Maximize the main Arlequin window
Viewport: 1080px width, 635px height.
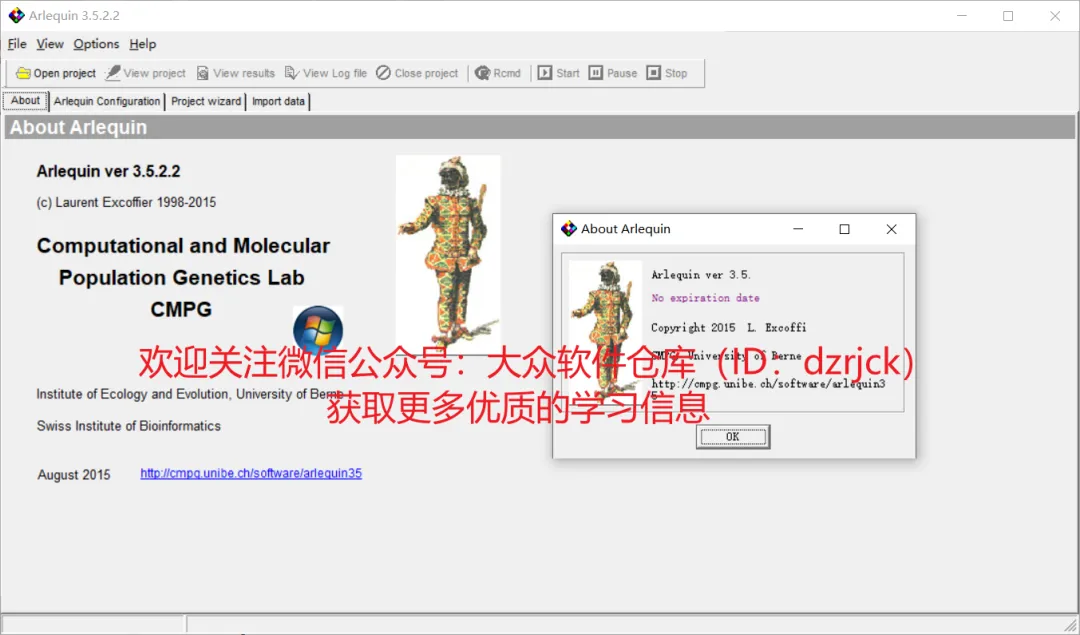(1008, 16)
